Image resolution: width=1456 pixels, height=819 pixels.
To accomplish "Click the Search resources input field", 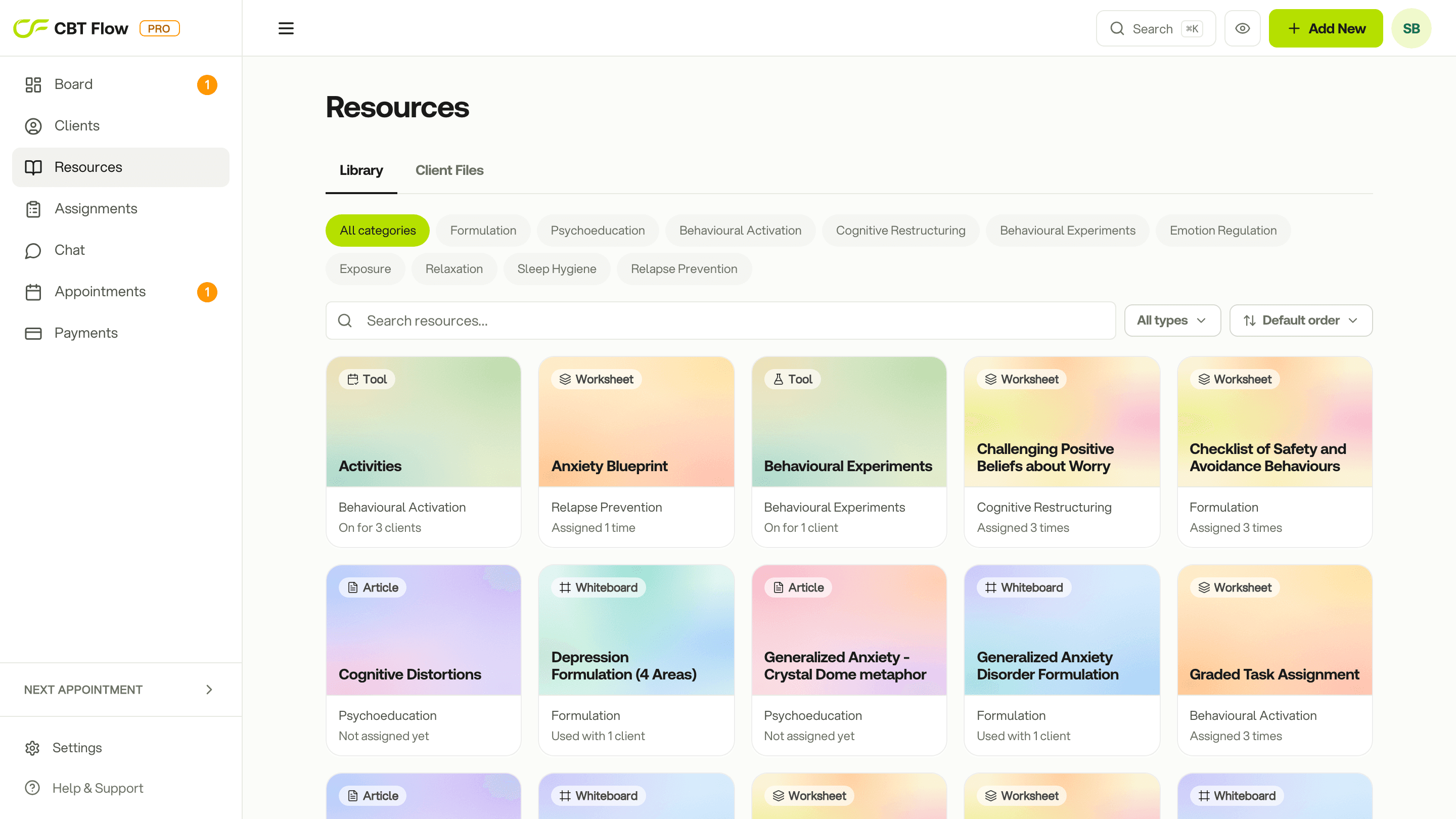I will click(720, 321).
